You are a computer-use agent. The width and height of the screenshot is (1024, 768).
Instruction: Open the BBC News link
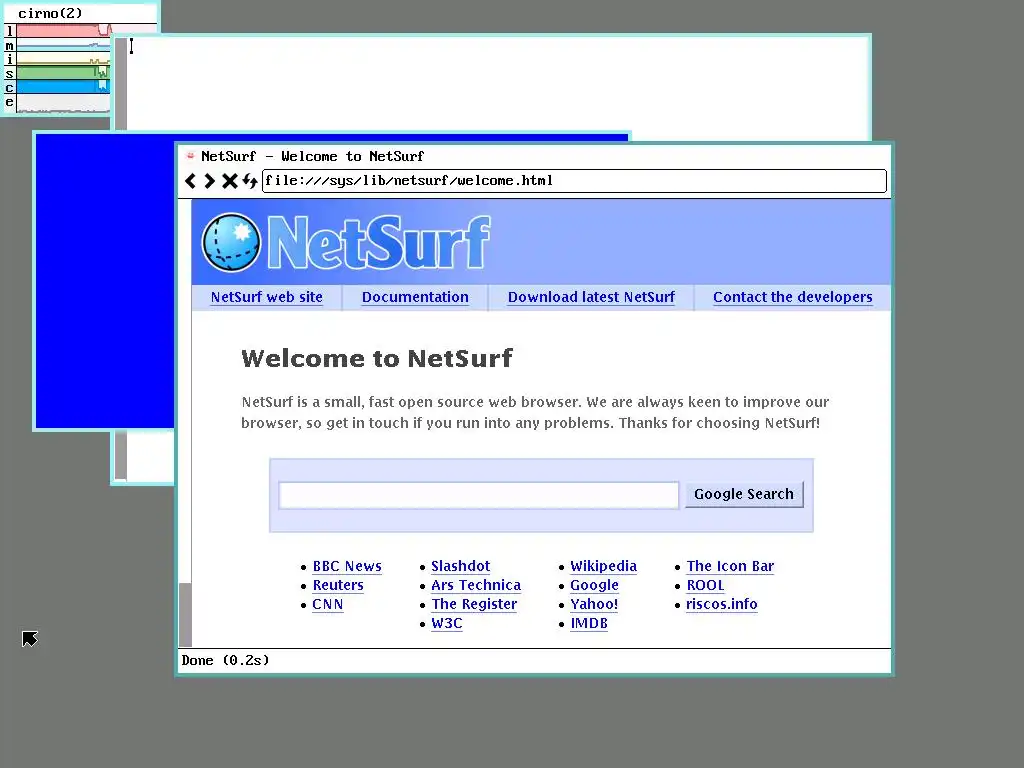(x=347, y=566)
